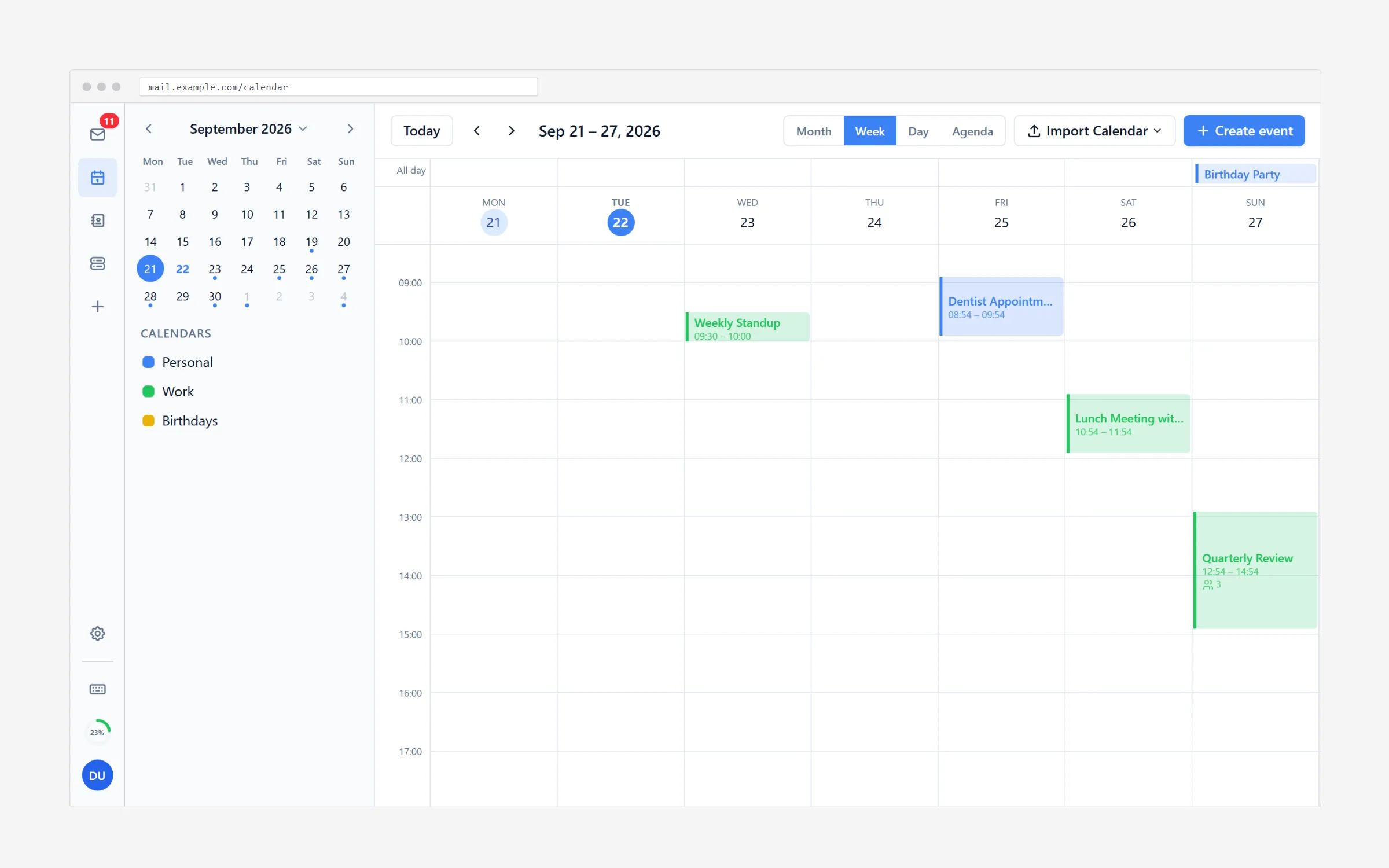Select Wednesday 23 column header

[747, 215]
